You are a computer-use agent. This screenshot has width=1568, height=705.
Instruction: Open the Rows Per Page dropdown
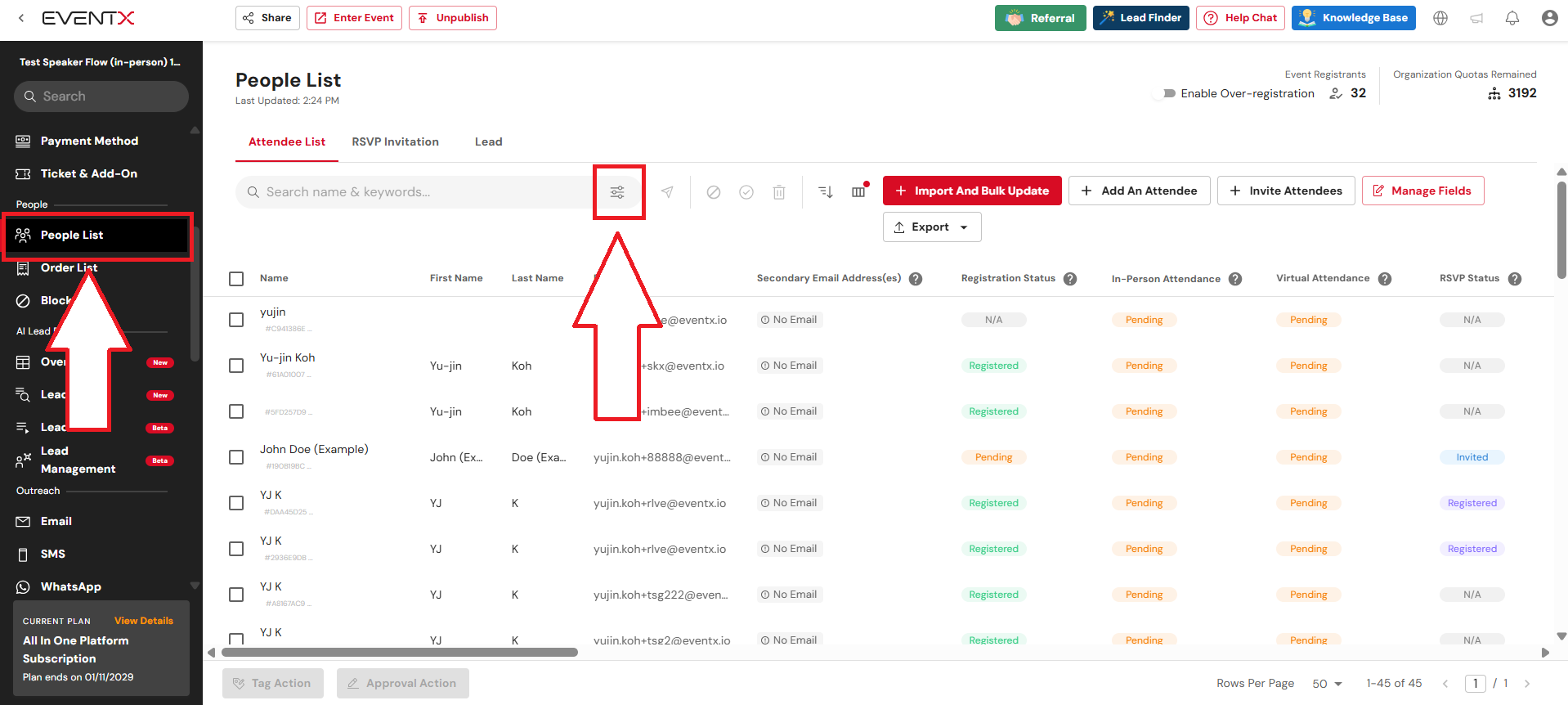tap(1327, 684)
